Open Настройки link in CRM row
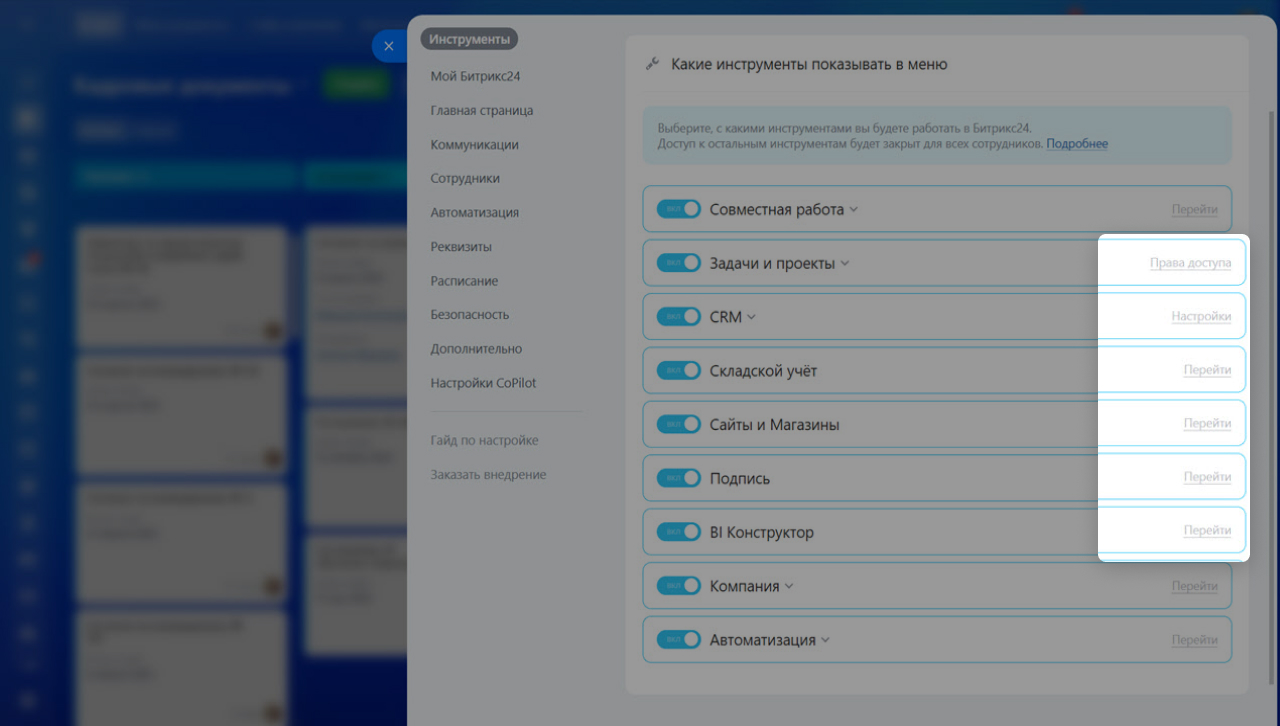1280x726 pixels. click(1201, 316)
